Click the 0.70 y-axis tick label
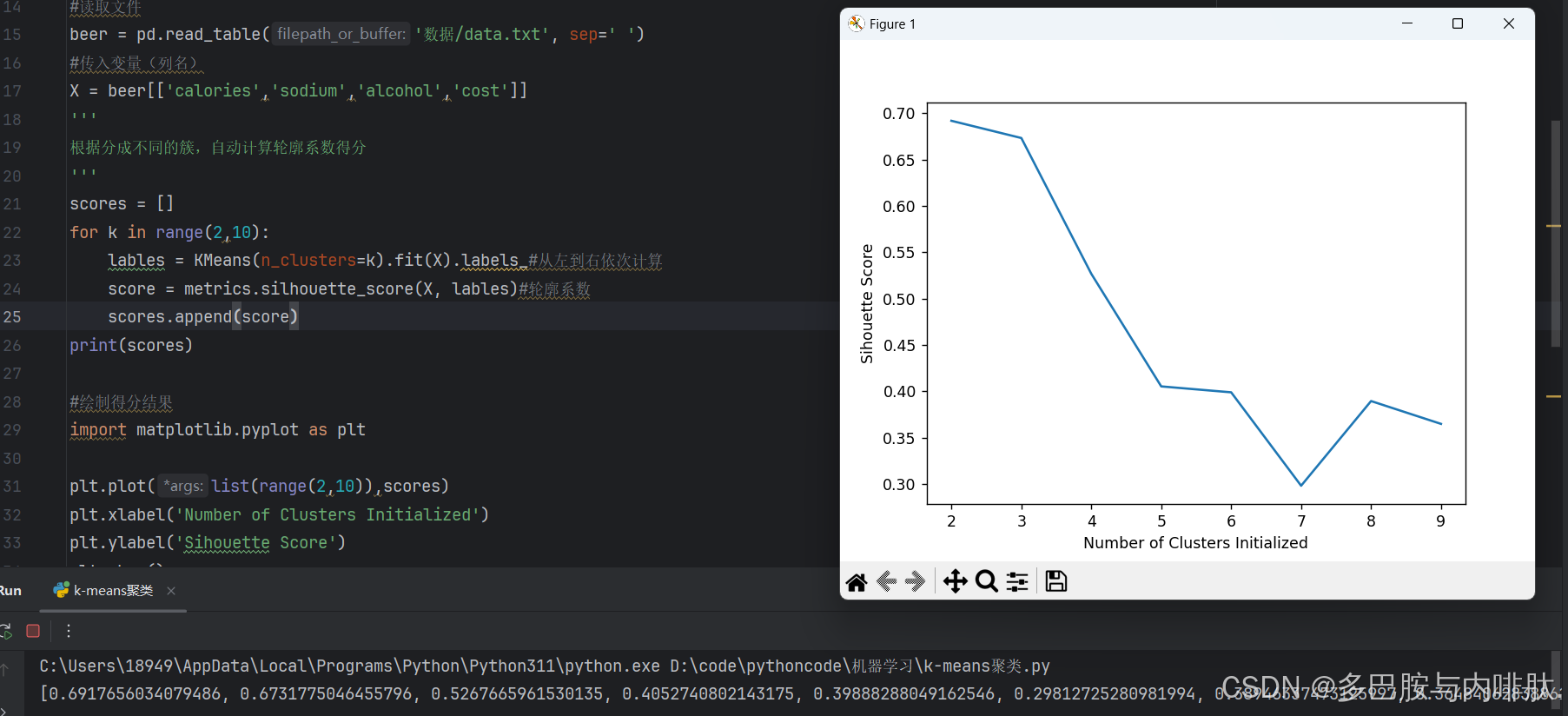 899,114
